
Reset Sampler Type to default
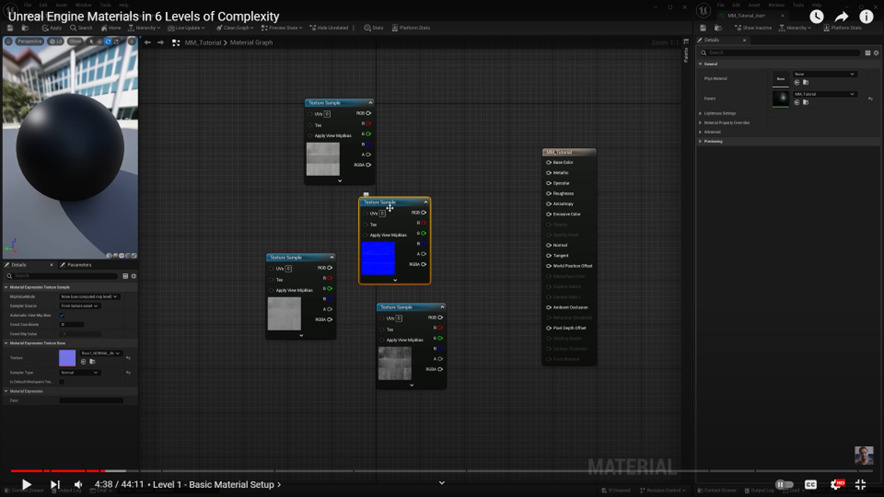[128, 372]
